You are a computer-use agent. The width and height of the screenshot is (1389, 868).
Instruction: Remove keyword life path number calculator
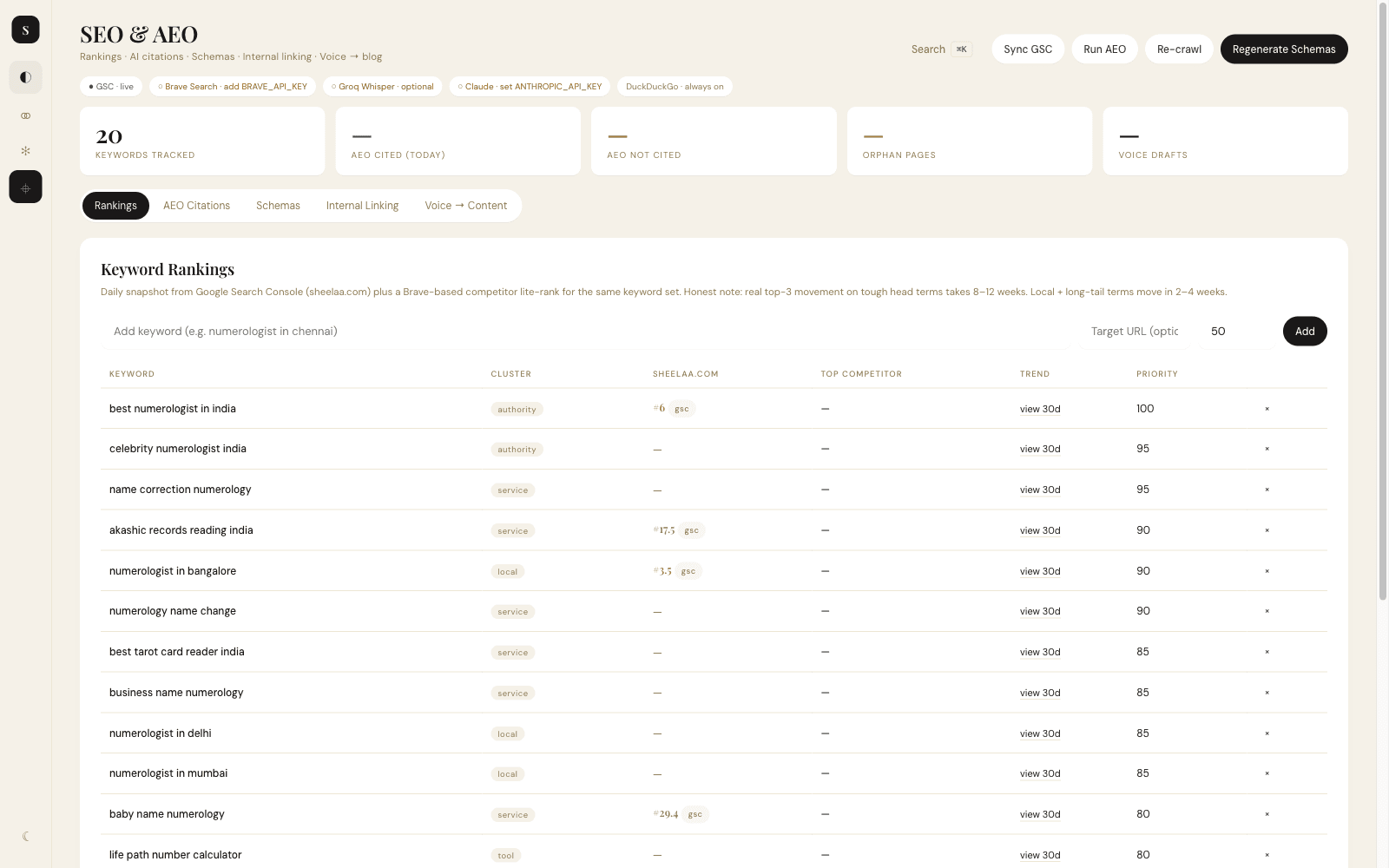[x=1267, y=855]
